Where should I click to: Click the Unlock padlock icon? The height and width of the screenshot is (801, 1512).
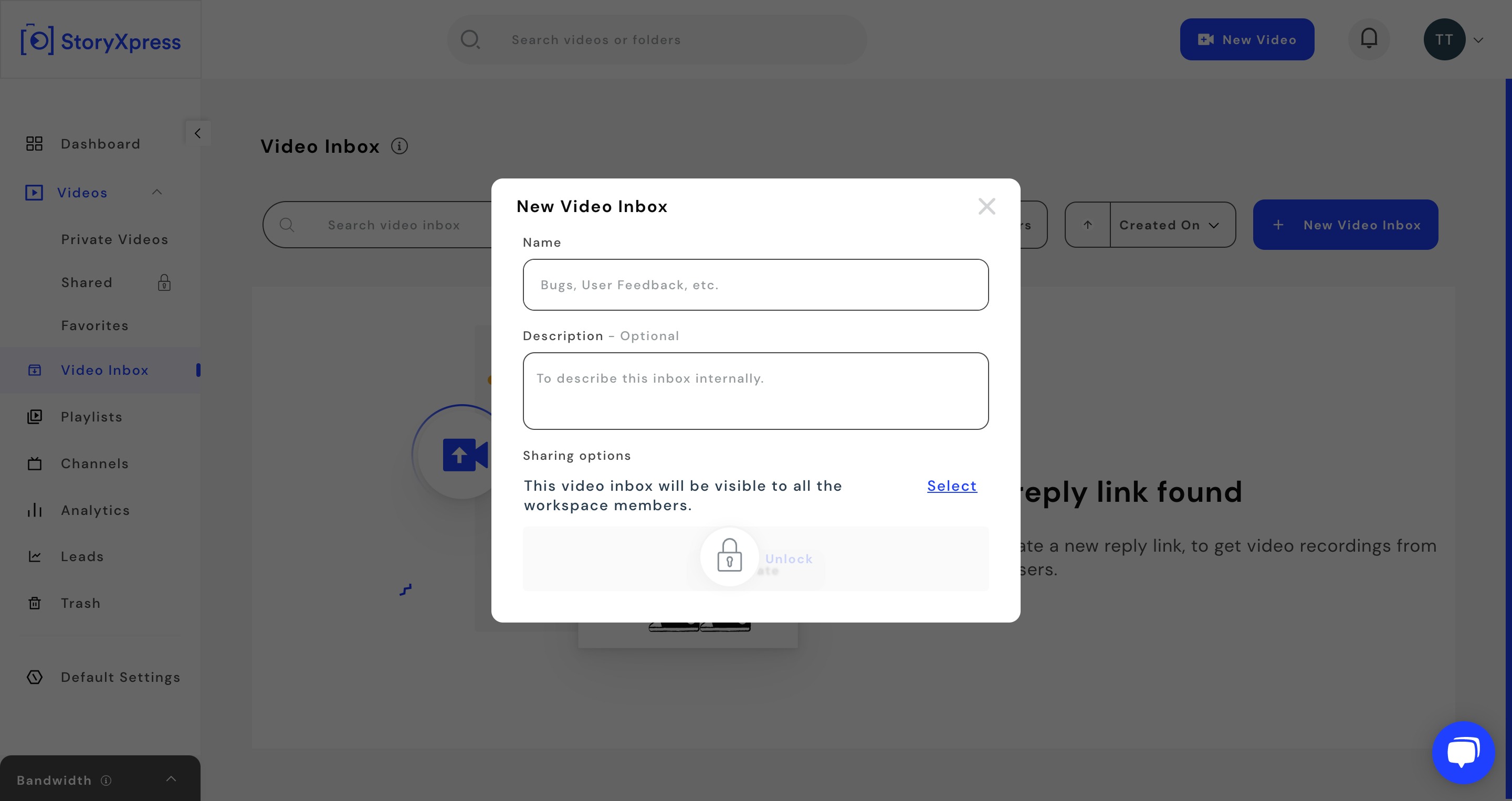(x=729, y=556)
